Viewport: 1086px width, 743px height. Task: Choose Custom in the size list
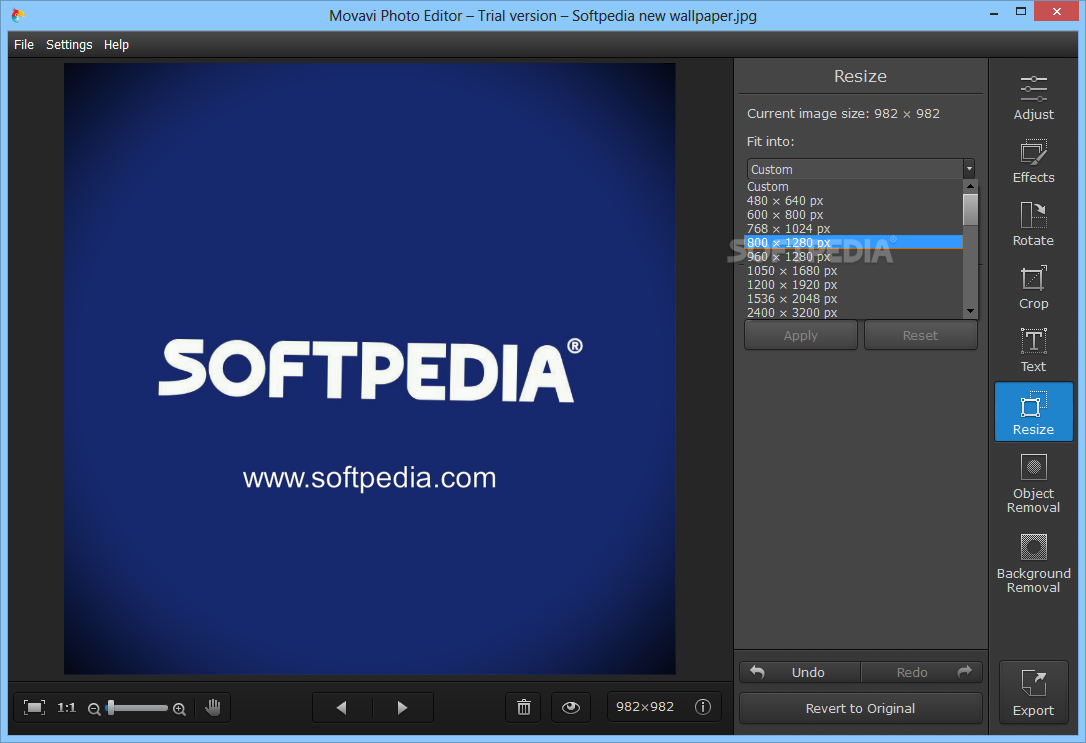click(x=853, y=186)
